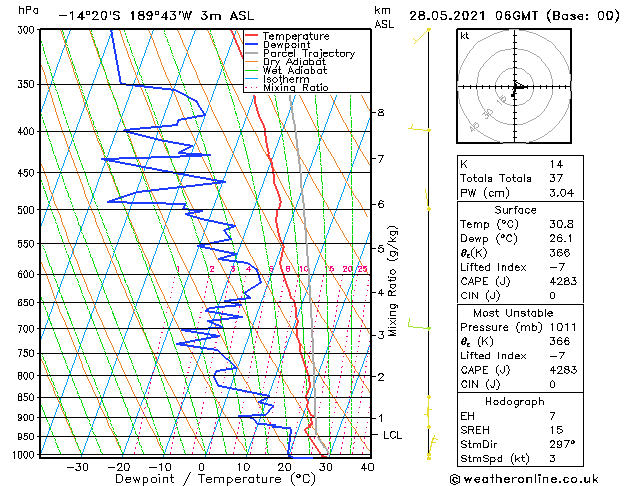Click the 1 km altitude tick label
Image resolution: width=629 pixels, height=486 pixels.
click(381, 418)
